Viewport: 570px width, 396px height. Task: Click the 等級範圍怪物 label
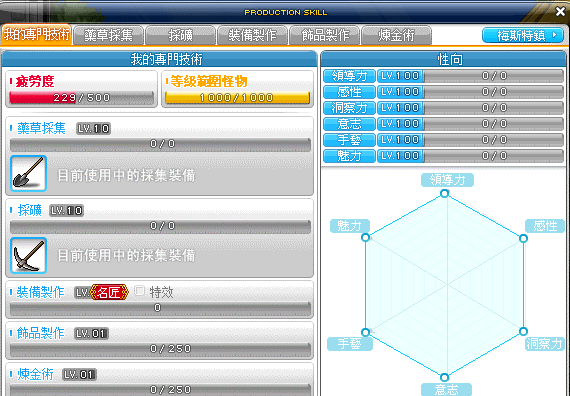click(209, 81)
